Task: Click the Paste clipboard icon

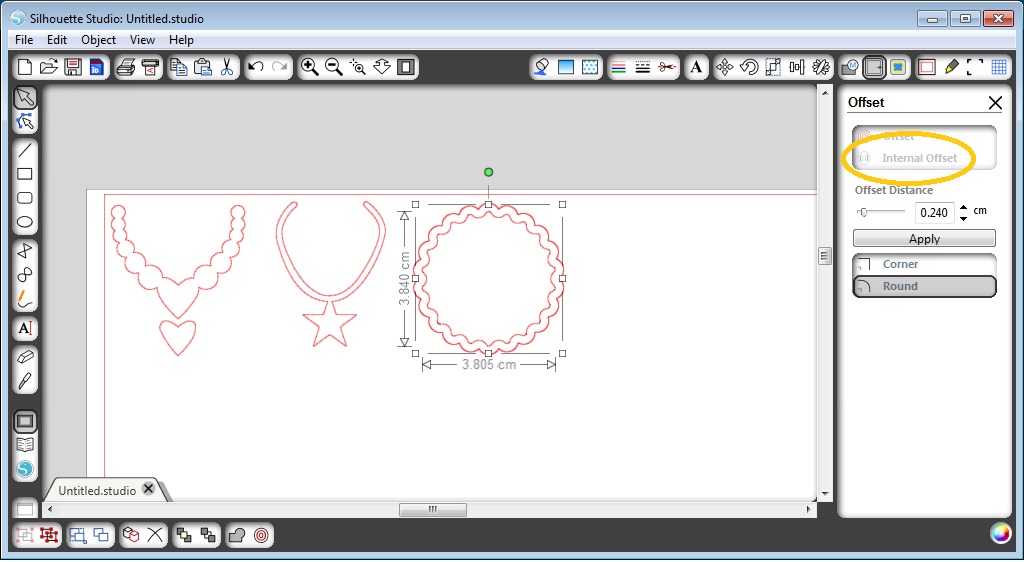Action: [203, 67]
